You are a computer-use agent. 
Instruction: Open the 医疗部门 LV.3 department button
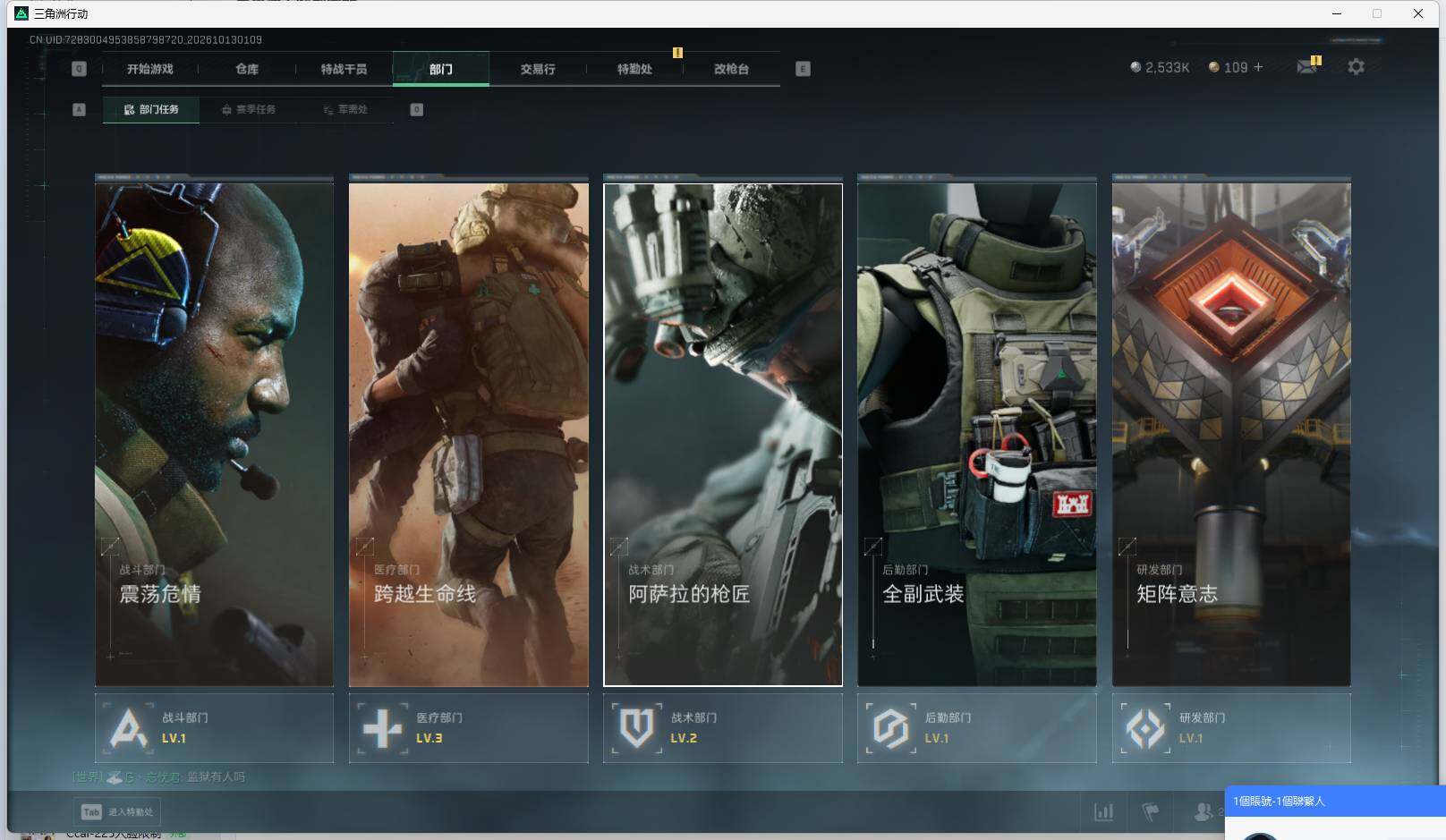468,728
